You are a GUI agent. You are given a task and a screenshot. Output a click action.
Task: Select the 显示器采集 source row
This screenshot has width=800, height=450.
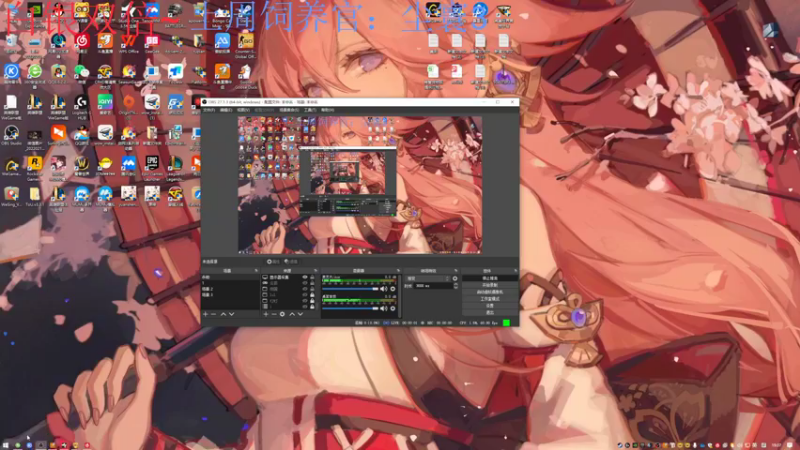tap(288, 277)
